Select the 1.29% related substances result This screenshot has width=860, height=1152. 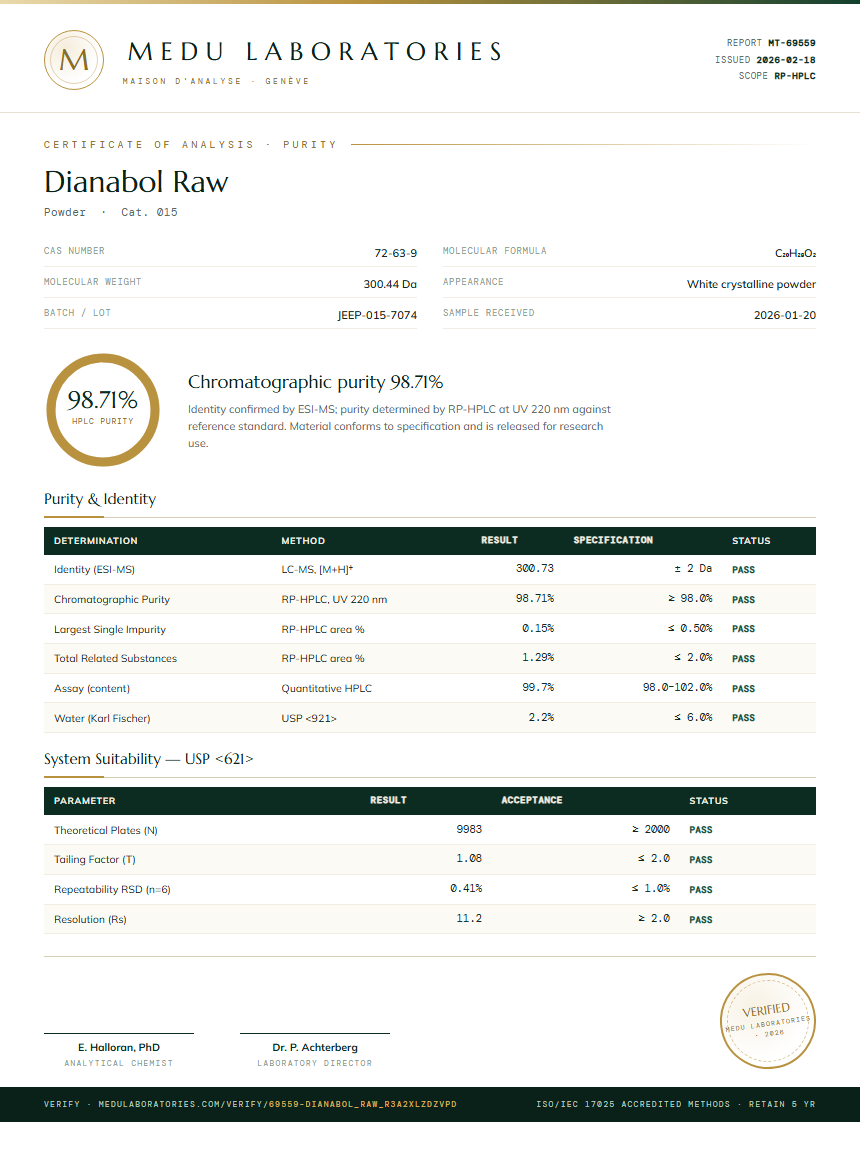coord(538,657)
